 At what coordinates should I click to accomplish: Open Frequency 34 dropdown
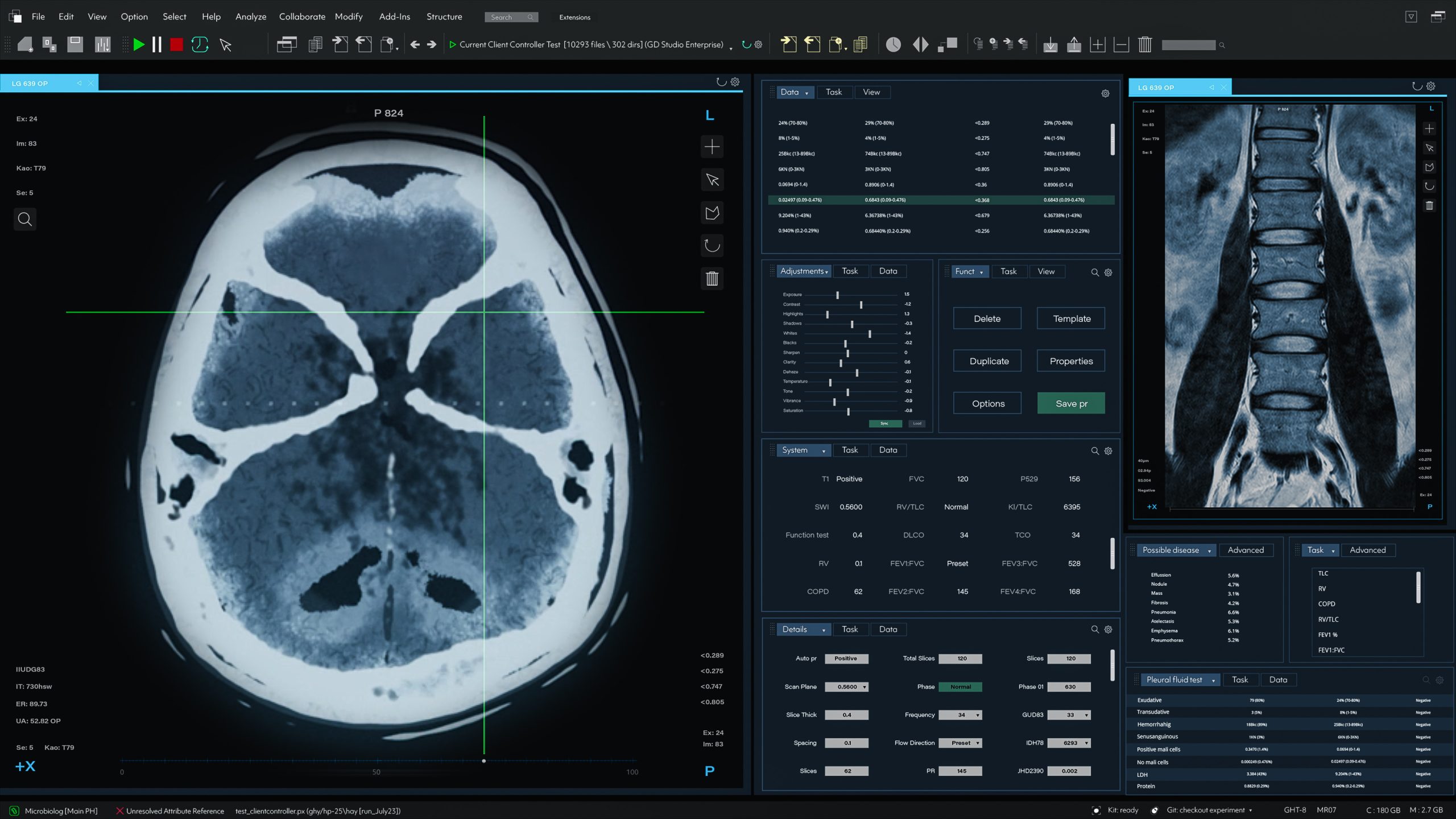click(x=960, y=715)
